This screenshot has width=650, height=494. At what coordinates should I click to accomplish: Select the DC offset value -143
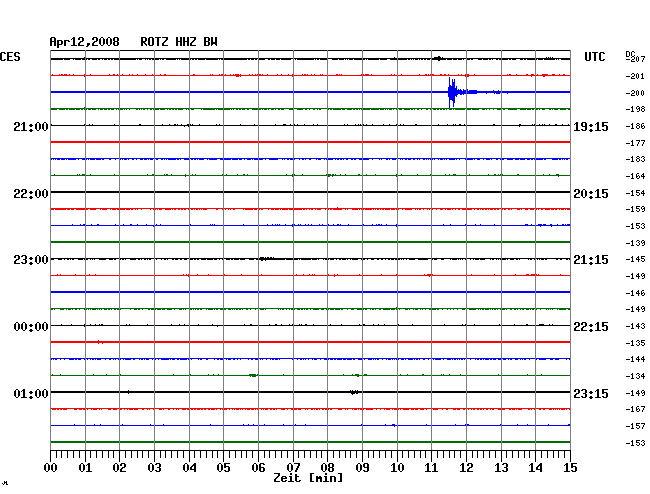635,327
